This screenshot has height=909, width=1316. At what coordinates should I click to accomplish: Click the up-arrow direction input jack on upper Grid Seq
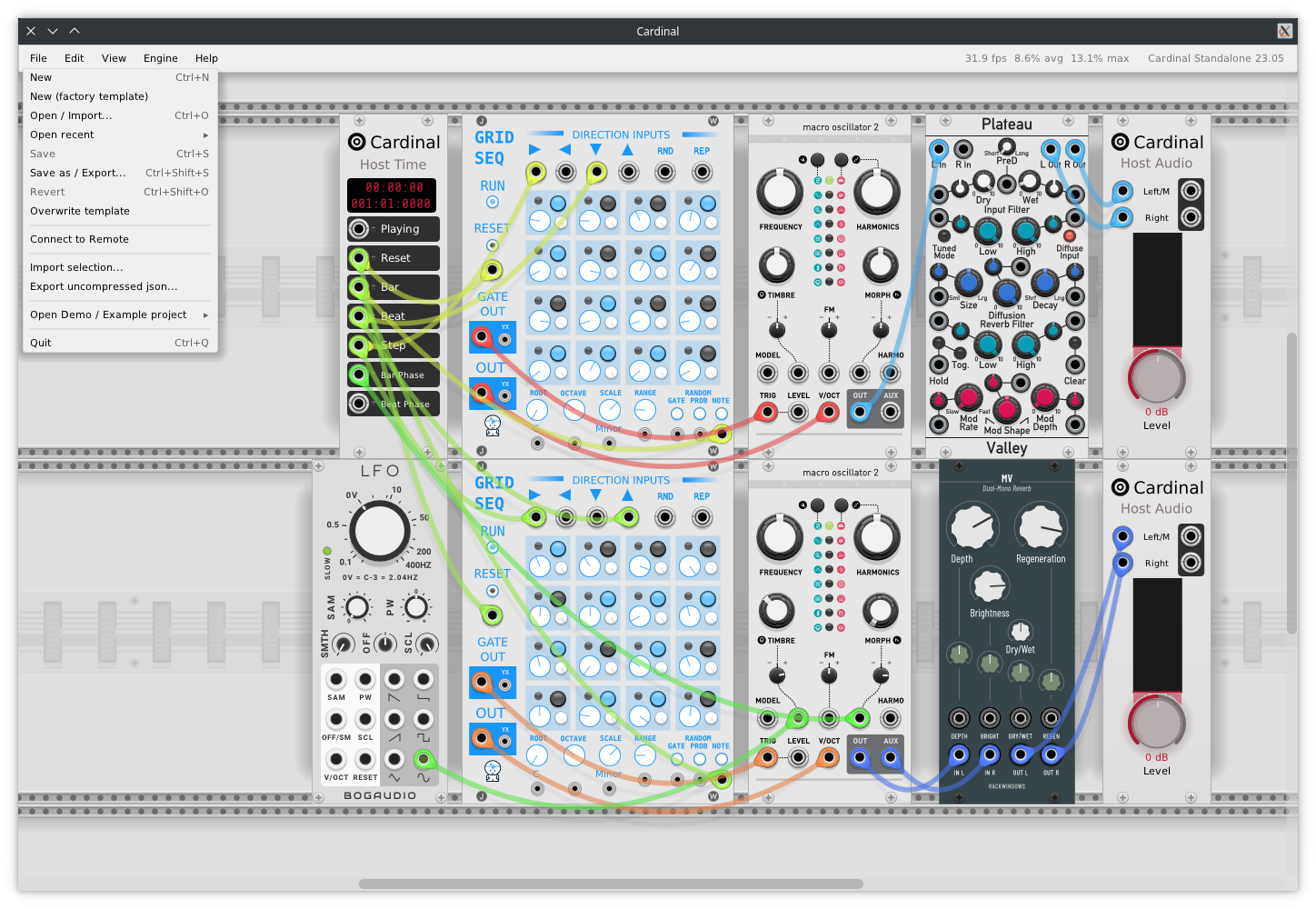pos(628,172)
